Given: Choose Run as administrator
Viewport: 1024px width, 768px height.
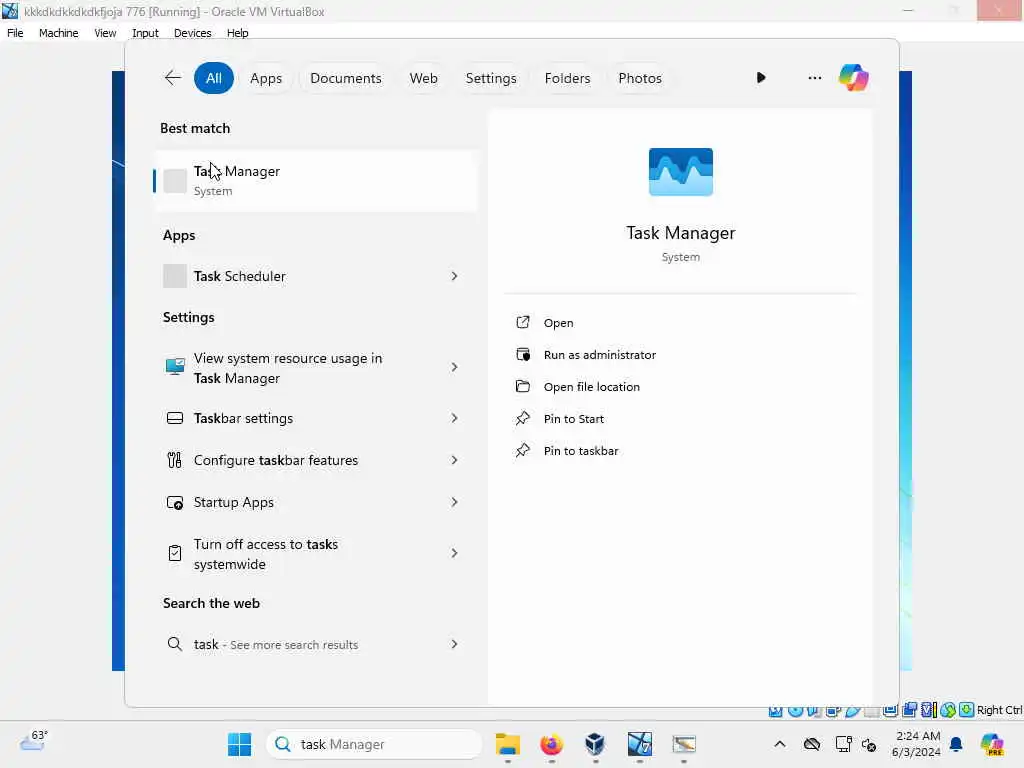Looking at the screenshot, I should coord(600,355).
